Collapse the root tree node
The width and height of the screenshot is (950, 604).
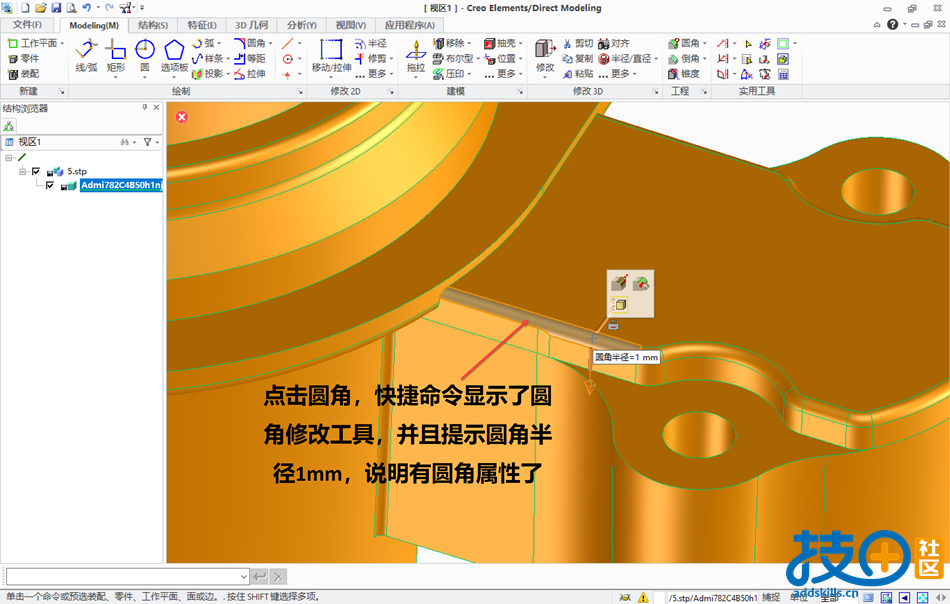point(8,158)
